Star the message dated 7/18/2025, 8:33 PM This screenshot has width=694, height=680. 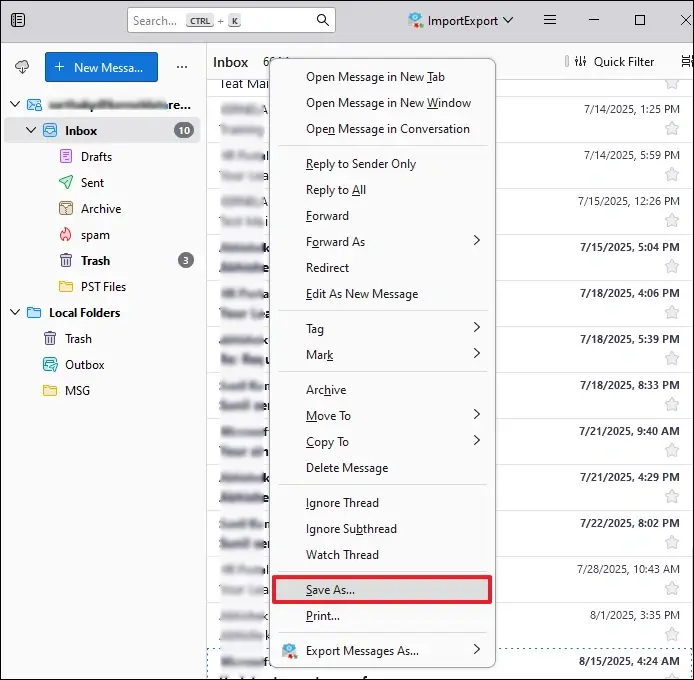(672, 404)
